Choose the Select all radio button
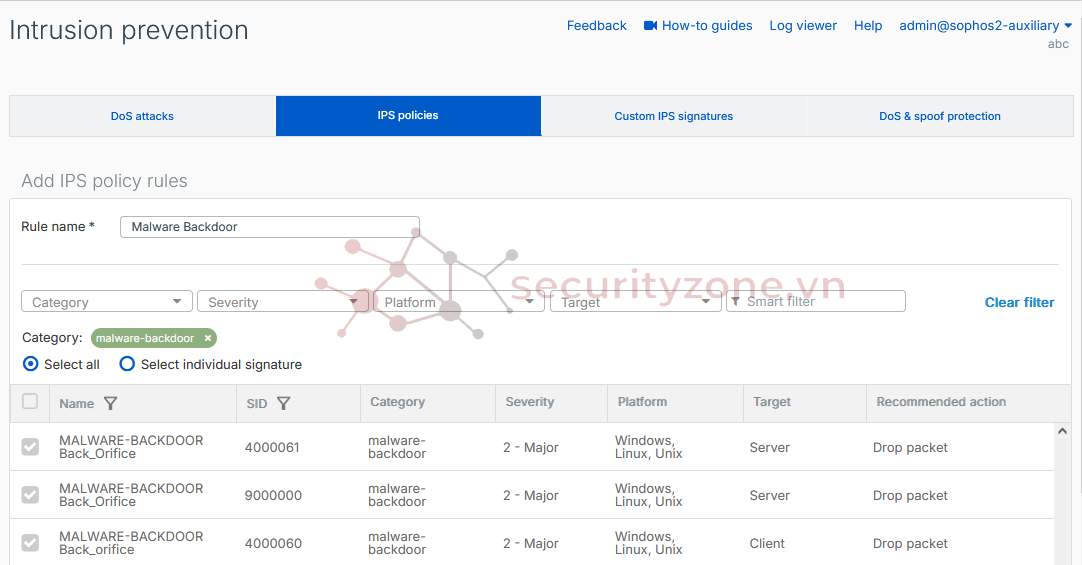 [30, 364]
